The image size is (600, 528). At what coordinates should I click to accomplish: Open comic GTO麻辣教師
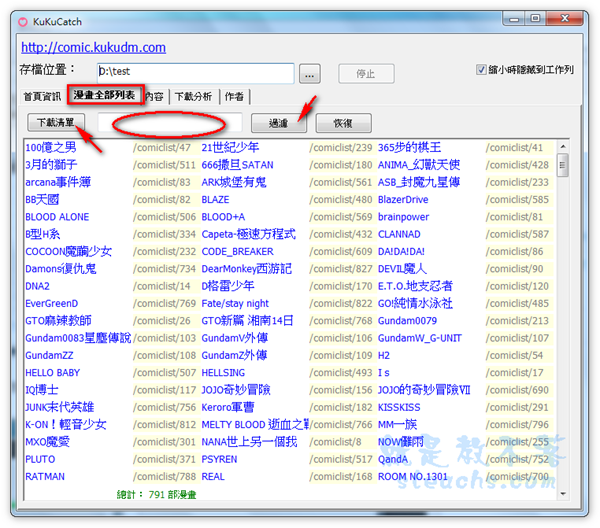[x=58, y=321]
